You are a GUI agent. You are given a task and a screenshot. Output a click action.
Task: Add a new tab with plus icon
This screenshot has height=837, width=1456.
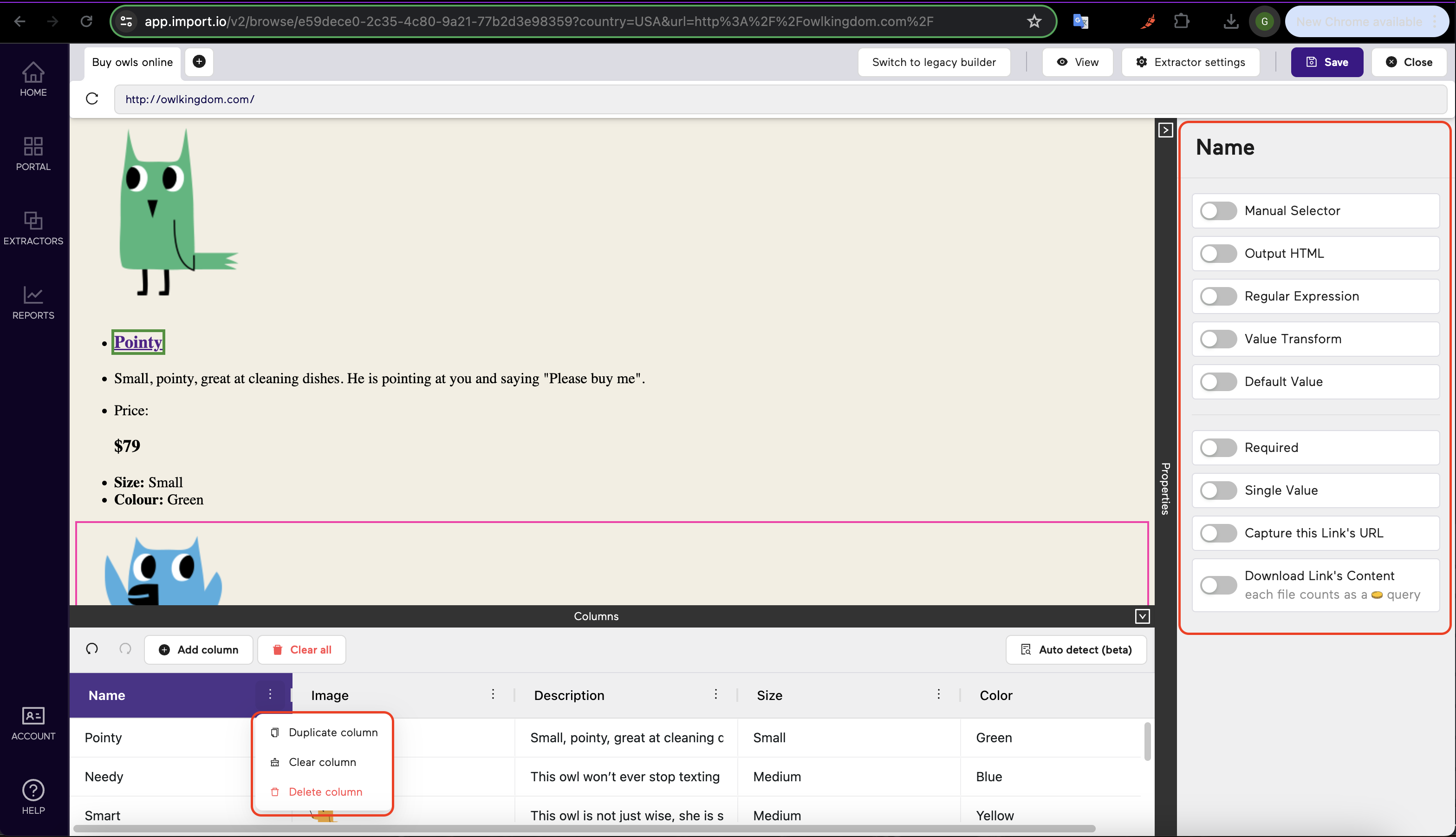(x=199, y=61)
